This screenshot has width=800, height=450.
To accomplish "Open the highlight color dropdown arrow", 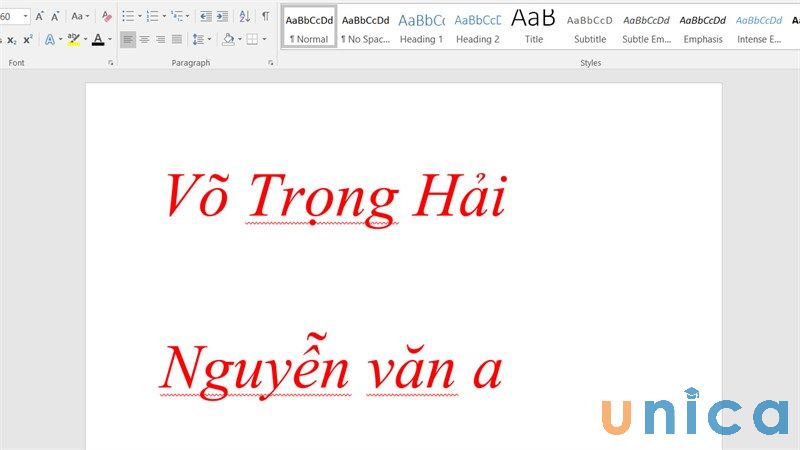I will click(x=85, y=39).
